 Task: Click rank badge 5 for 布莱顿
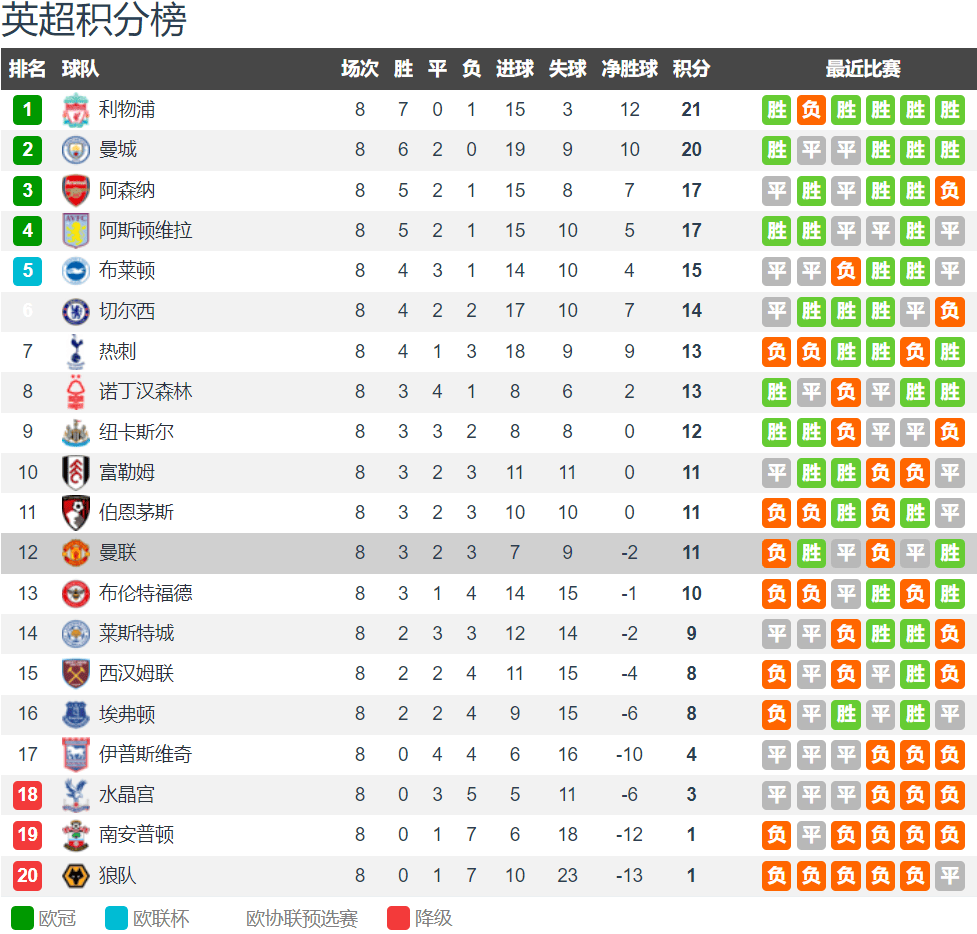click(x=27, y=271)
